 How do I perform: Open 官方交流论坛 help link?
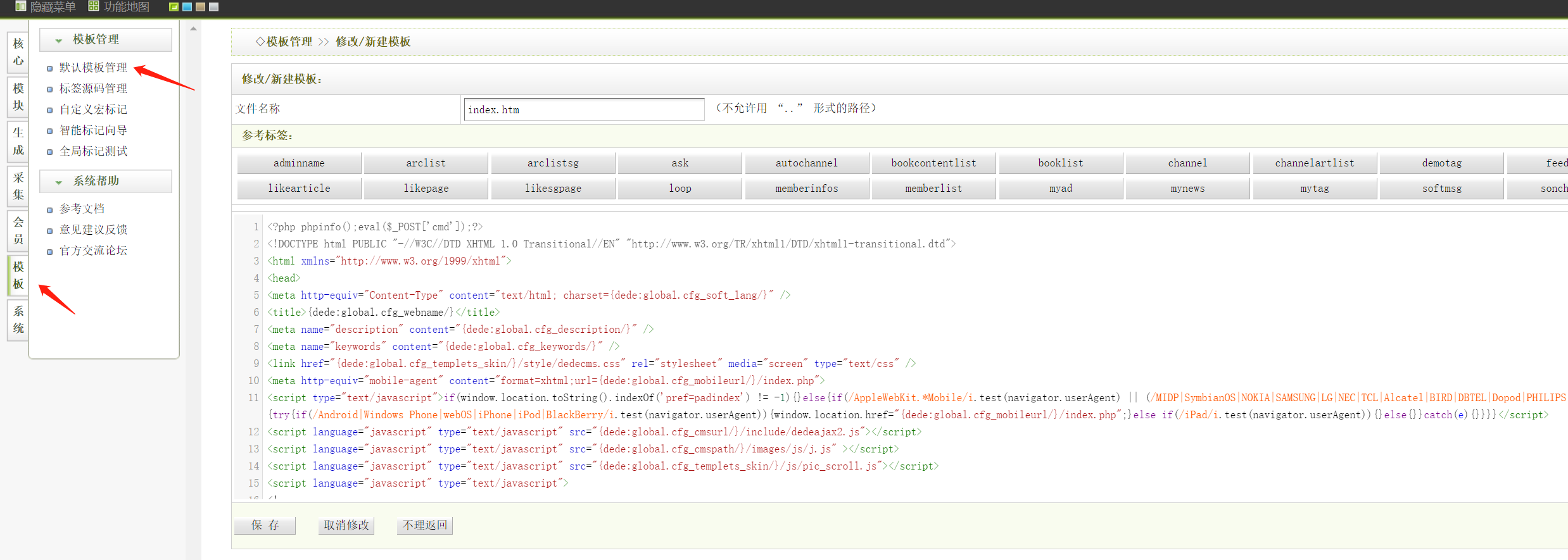93,251
